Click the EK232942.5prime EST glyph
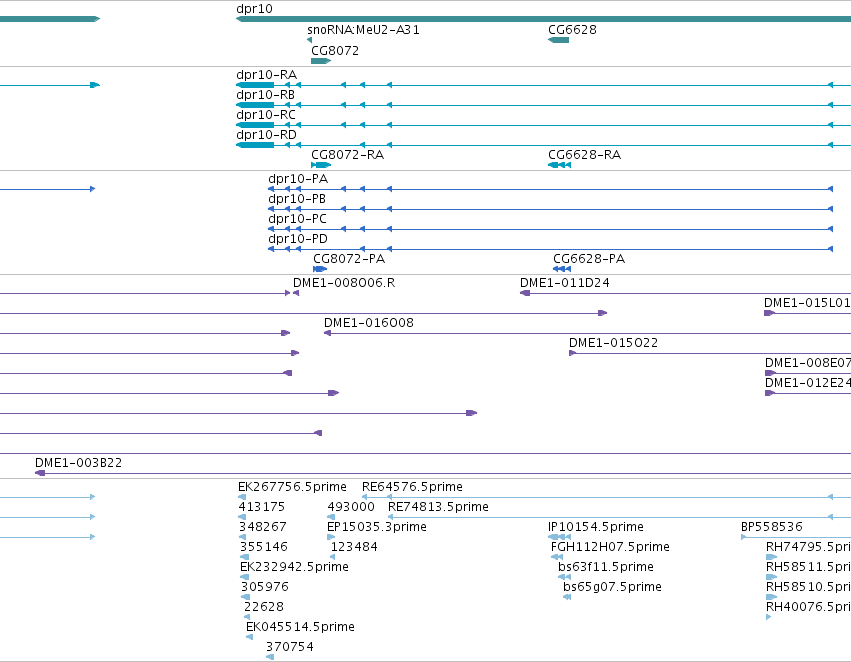Screen dimensions: 851x662 [244, 577]
